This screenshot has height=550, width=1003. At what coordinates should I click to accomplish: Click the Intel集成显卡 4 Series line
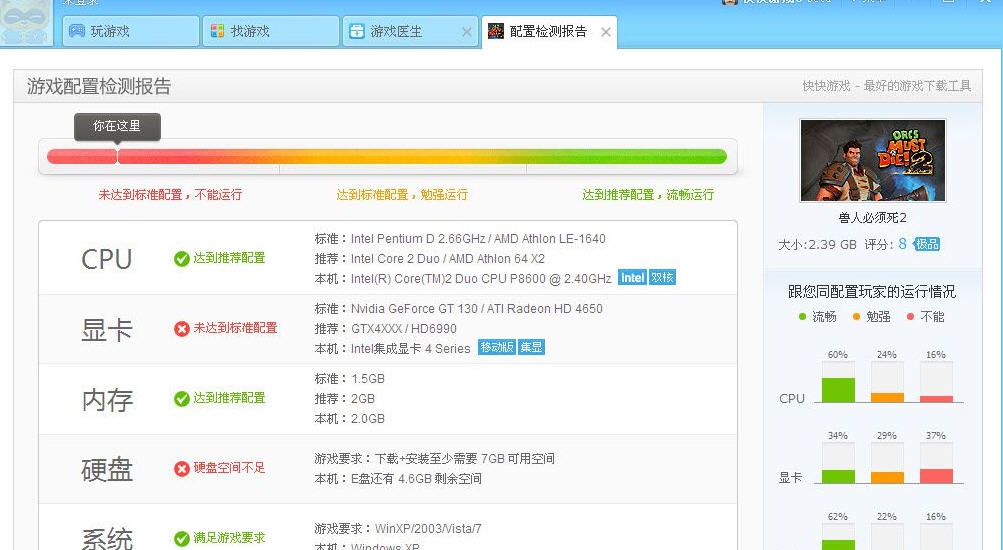pos(392,349)
